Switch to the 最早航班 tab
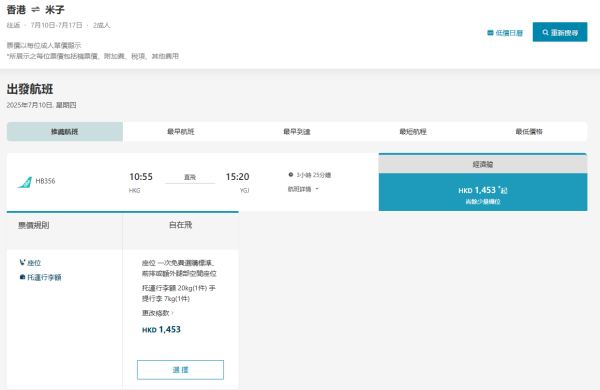 click(x=181, y=132)
